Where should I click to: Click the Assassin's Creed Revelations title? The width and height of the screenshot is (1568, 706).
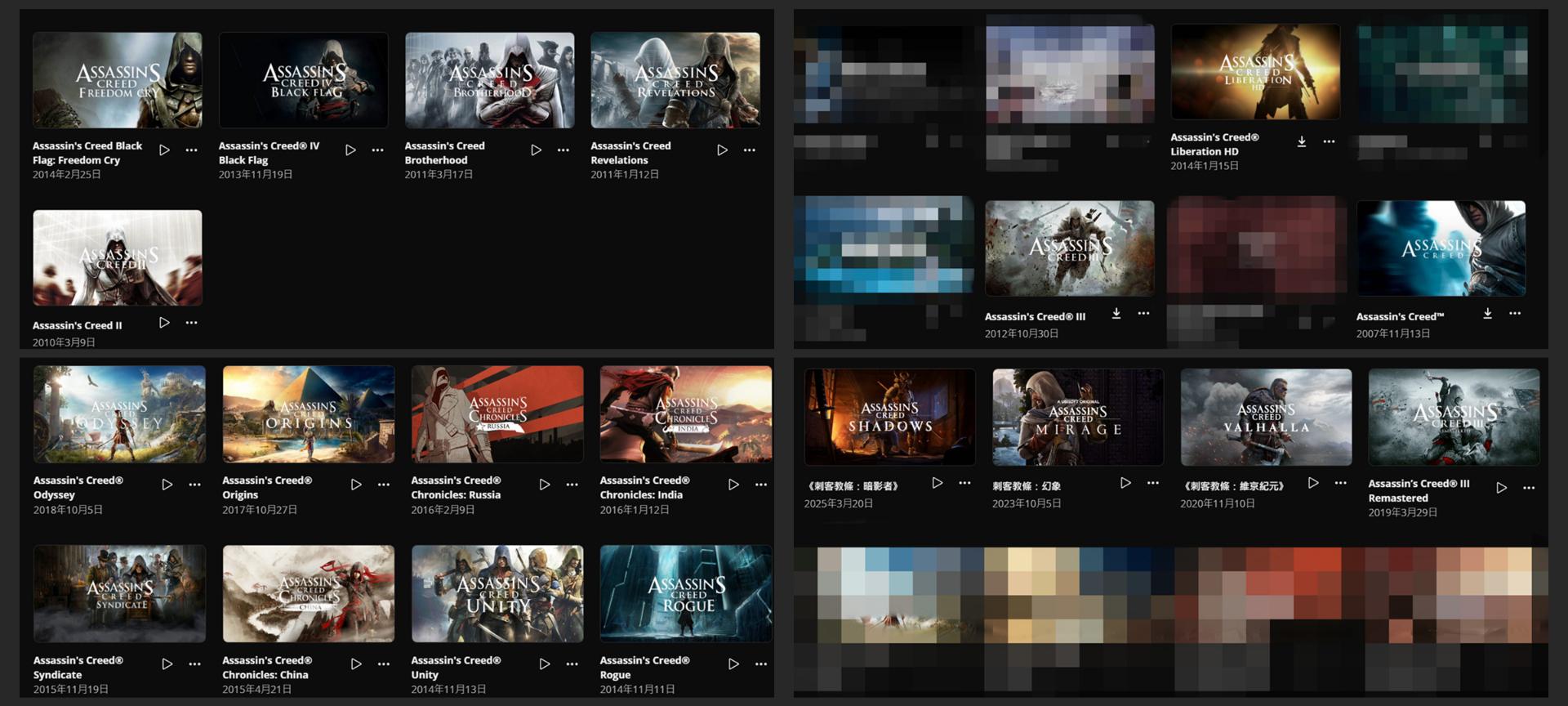(631, 153)
